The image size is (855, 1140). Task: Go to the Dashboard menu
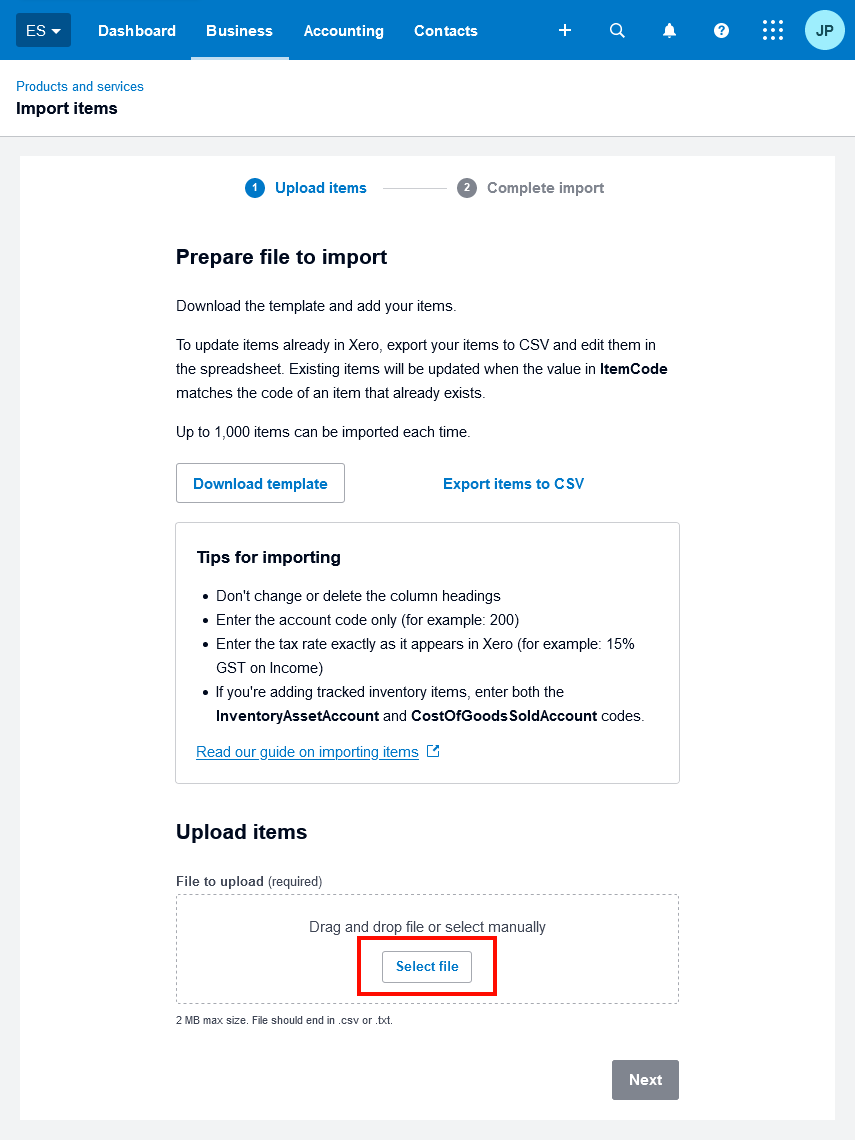click(x=137, y=31)
